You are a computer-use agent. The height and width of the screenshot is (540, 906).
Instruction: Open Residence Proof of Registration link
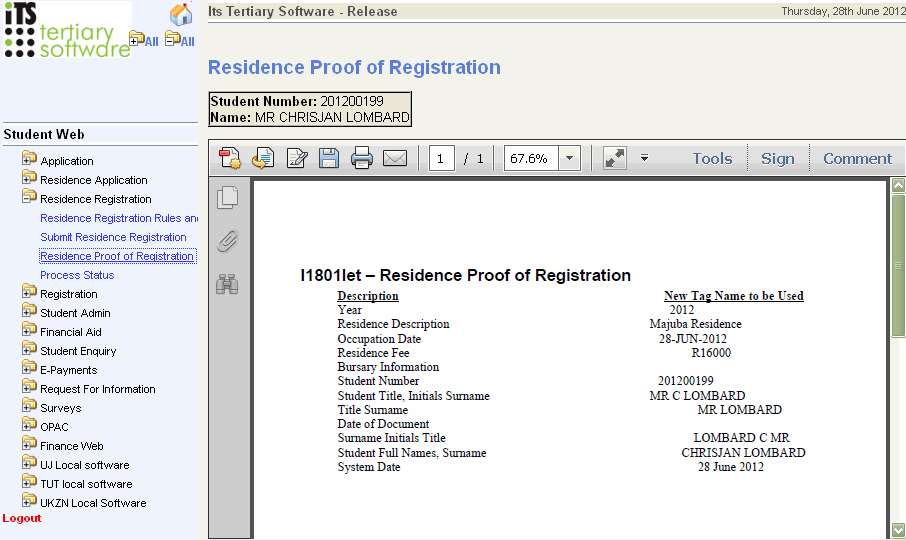[x=117, y=256]
